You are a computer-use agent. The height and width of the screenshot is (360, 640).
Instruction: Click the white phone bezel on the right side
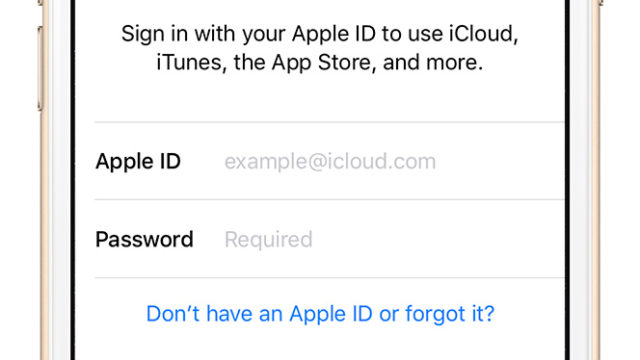[580, 180]
